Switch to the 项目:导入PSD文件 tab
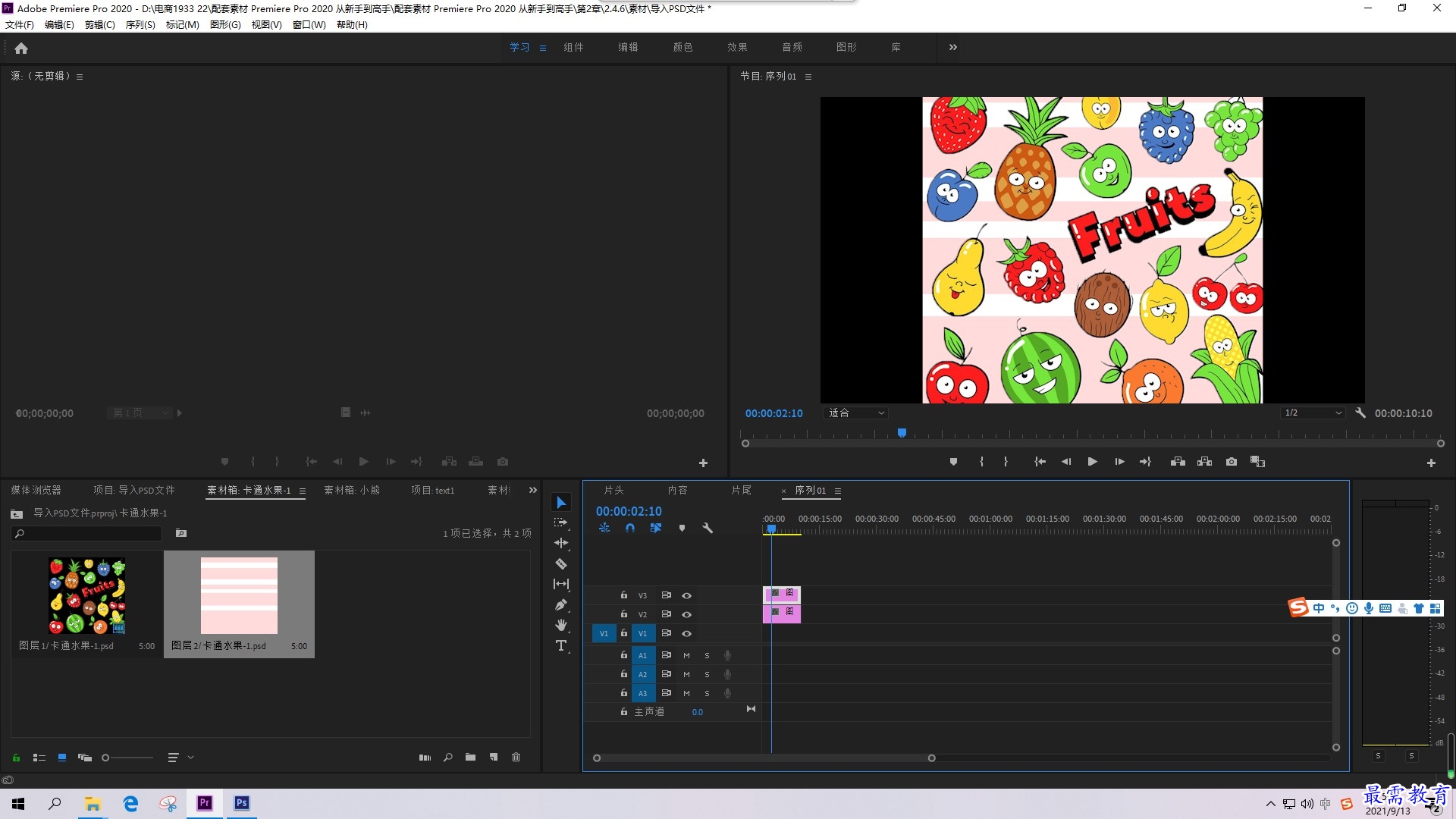Viewport: 1456px width, 819px height. [134, 491]
